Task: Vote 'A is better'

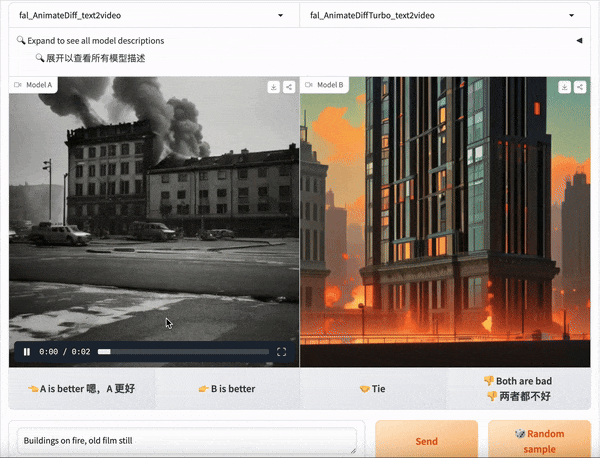Action: 82,389
